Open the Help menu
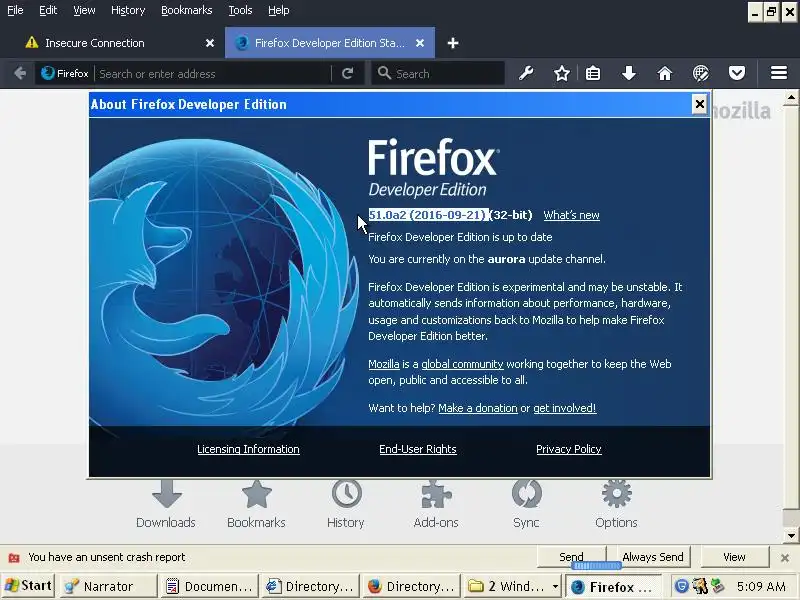 pyautogui.click(x=279, y=10)
